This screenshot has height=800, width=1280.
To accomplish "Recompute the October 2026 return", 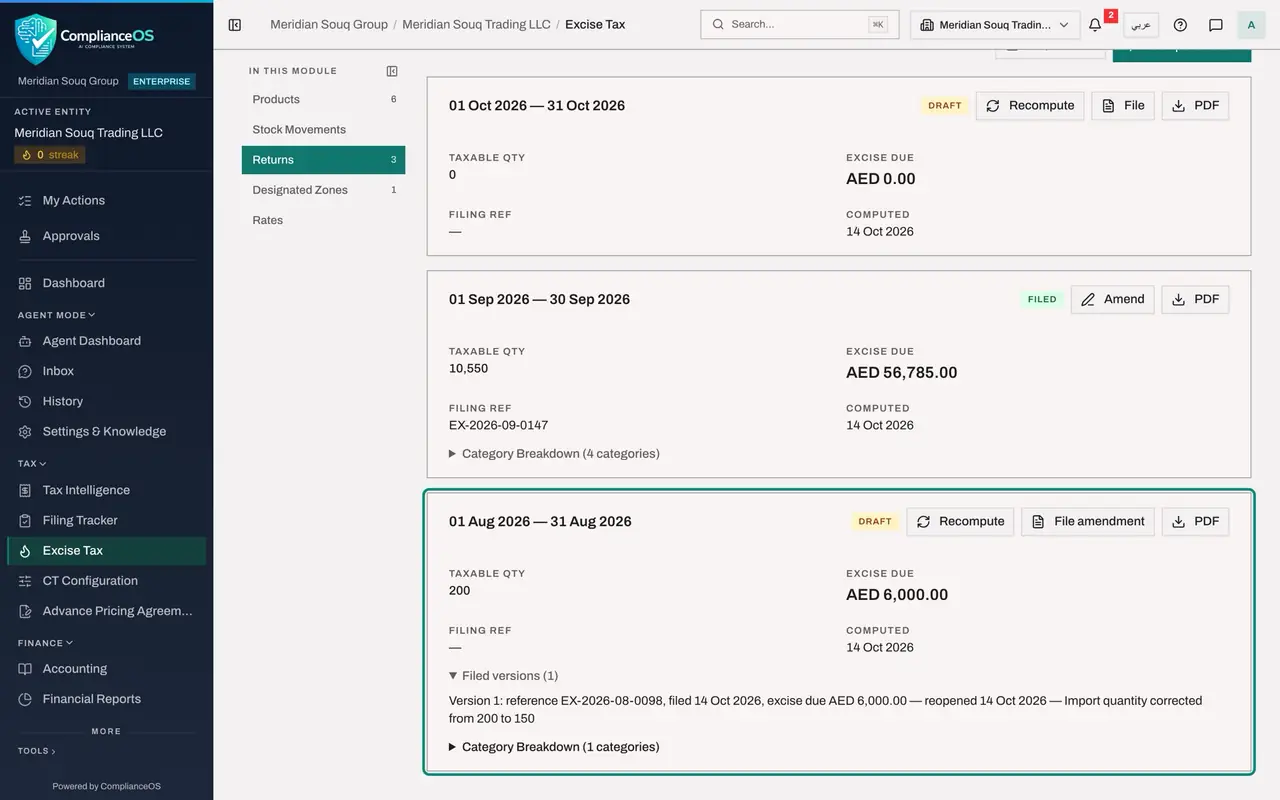I will point(1030,106).
